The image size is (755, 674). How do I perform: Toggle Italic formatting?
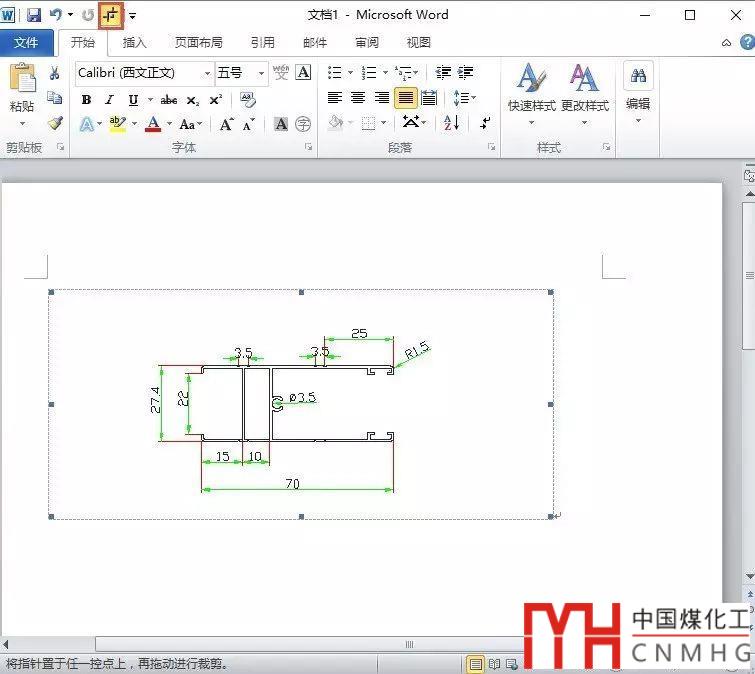tap(109, 100)
